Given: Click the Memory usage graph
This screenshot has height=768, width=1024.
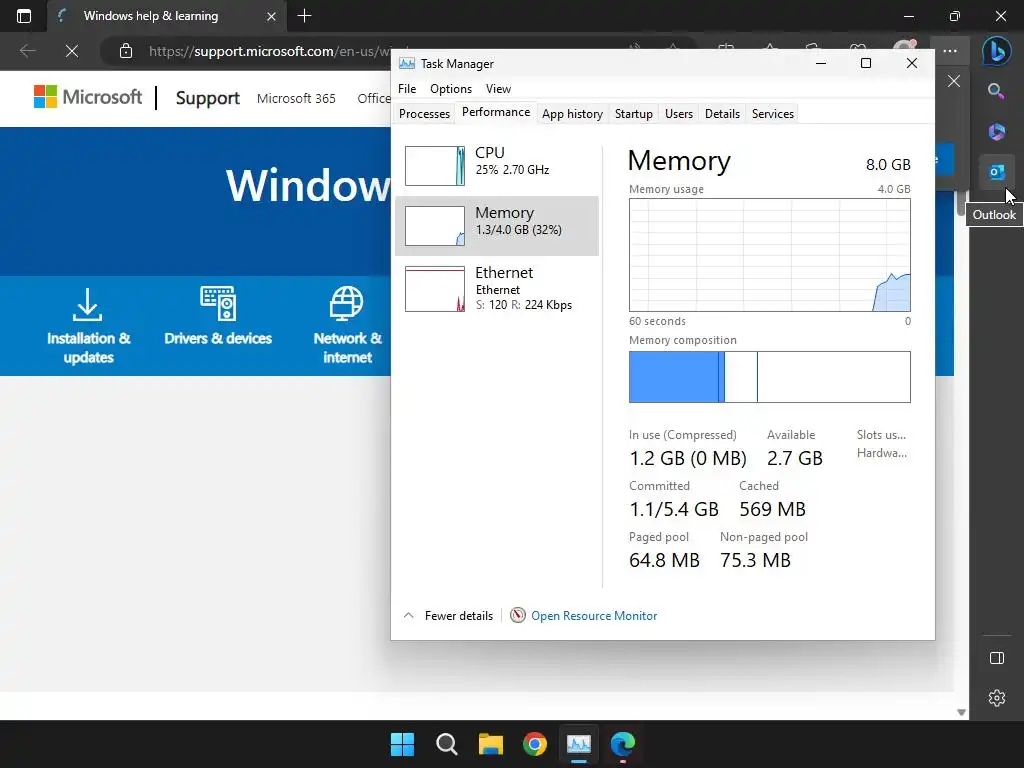Looking at the screenshot, I should pyautogui.click(x=769, y=255).
